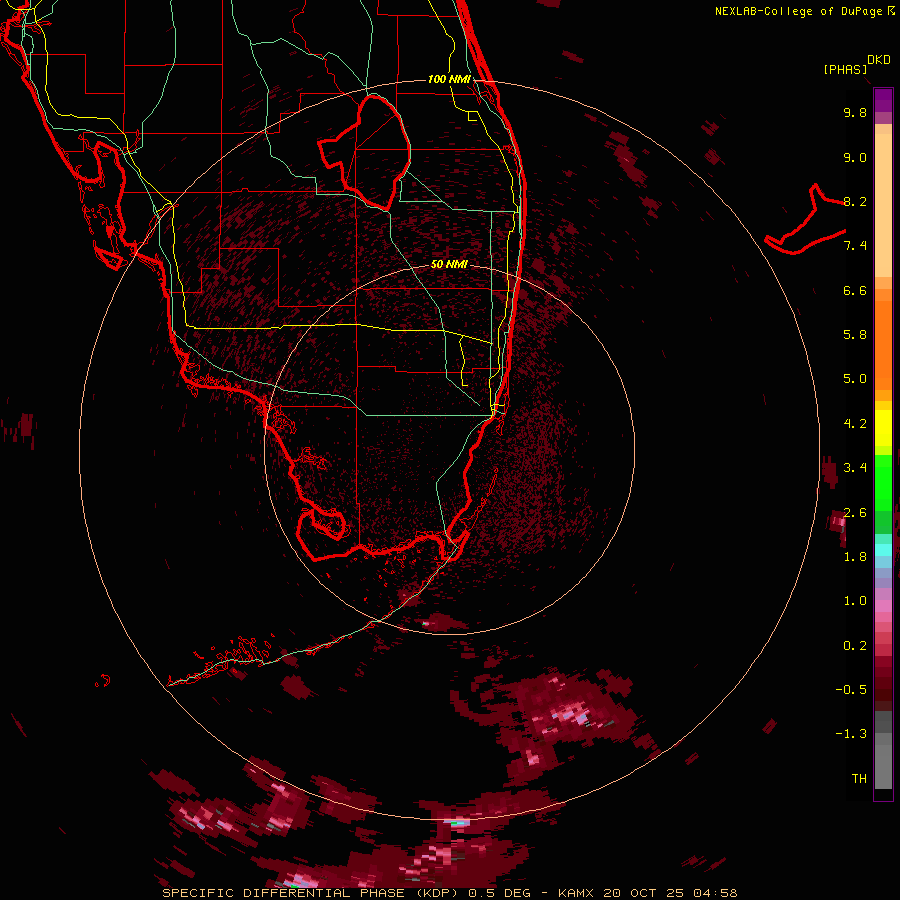Image resolution: width=900 pixels, height=900 pixels.
Task: Click the TH threshold label
Action: click(x=859, y=779)
